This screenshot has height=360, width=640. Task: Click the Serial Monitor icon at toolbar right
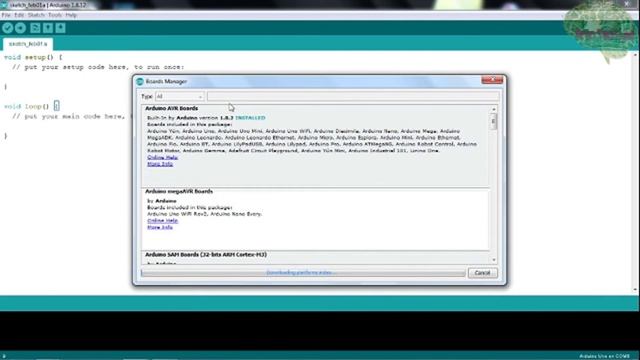(x=627, y=28)
